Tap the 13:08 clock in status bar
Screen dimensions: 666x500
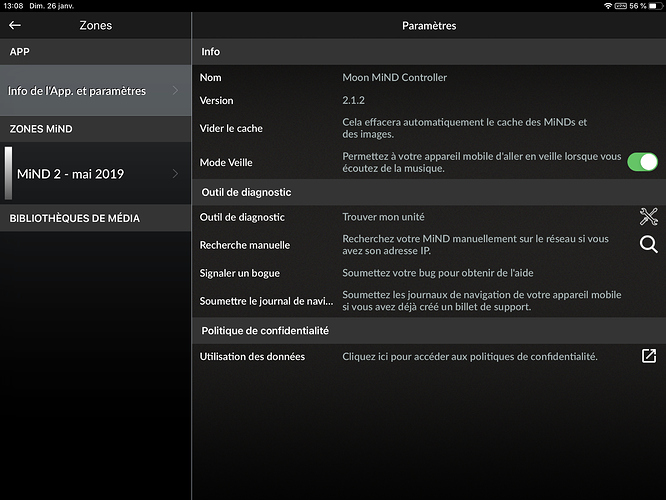pyautogui.click(x=13, y=6)
